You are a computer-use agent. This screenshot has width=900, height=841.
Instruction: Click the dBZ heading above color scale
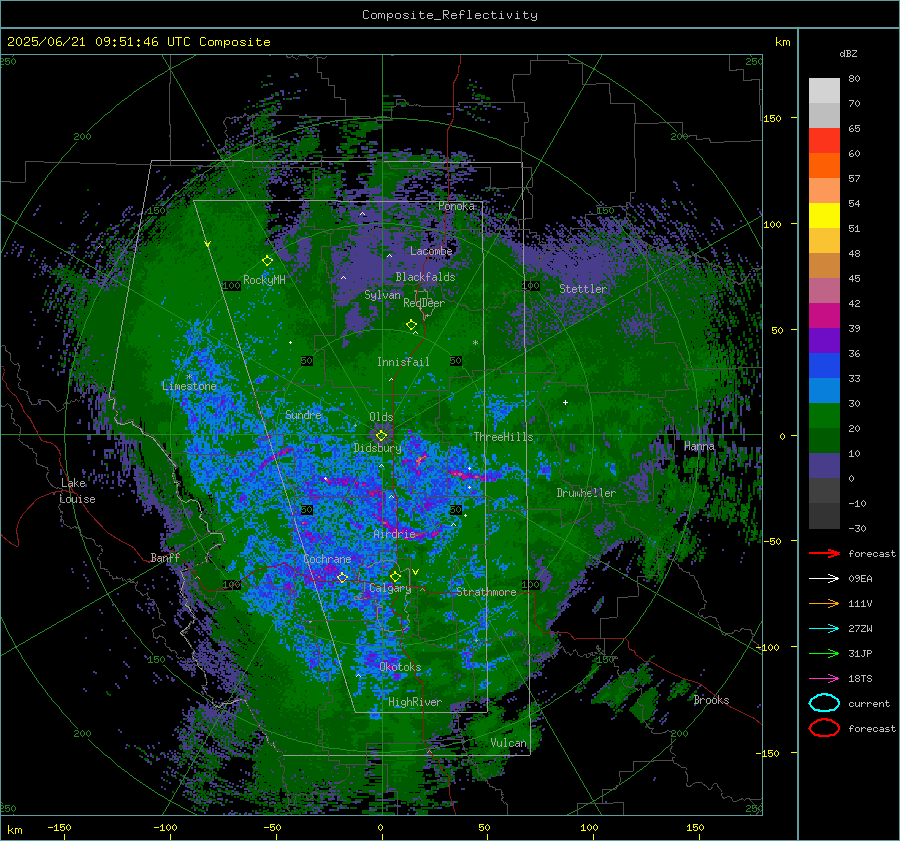click(x=848, y=53)
